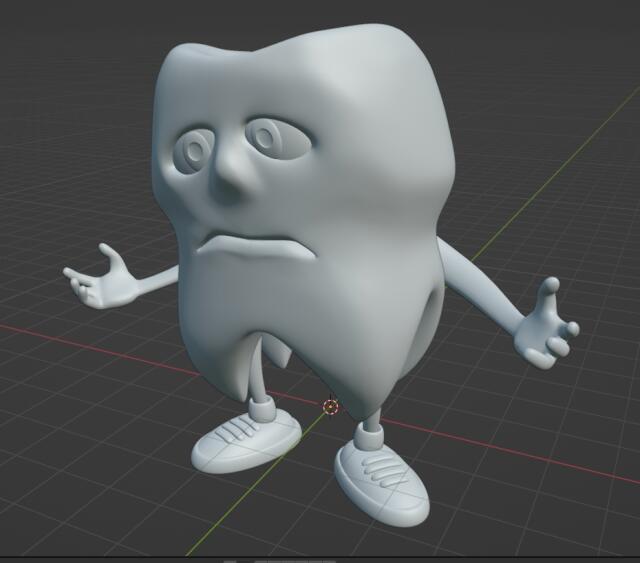Click the hand on the screen's left

point(100,280)
